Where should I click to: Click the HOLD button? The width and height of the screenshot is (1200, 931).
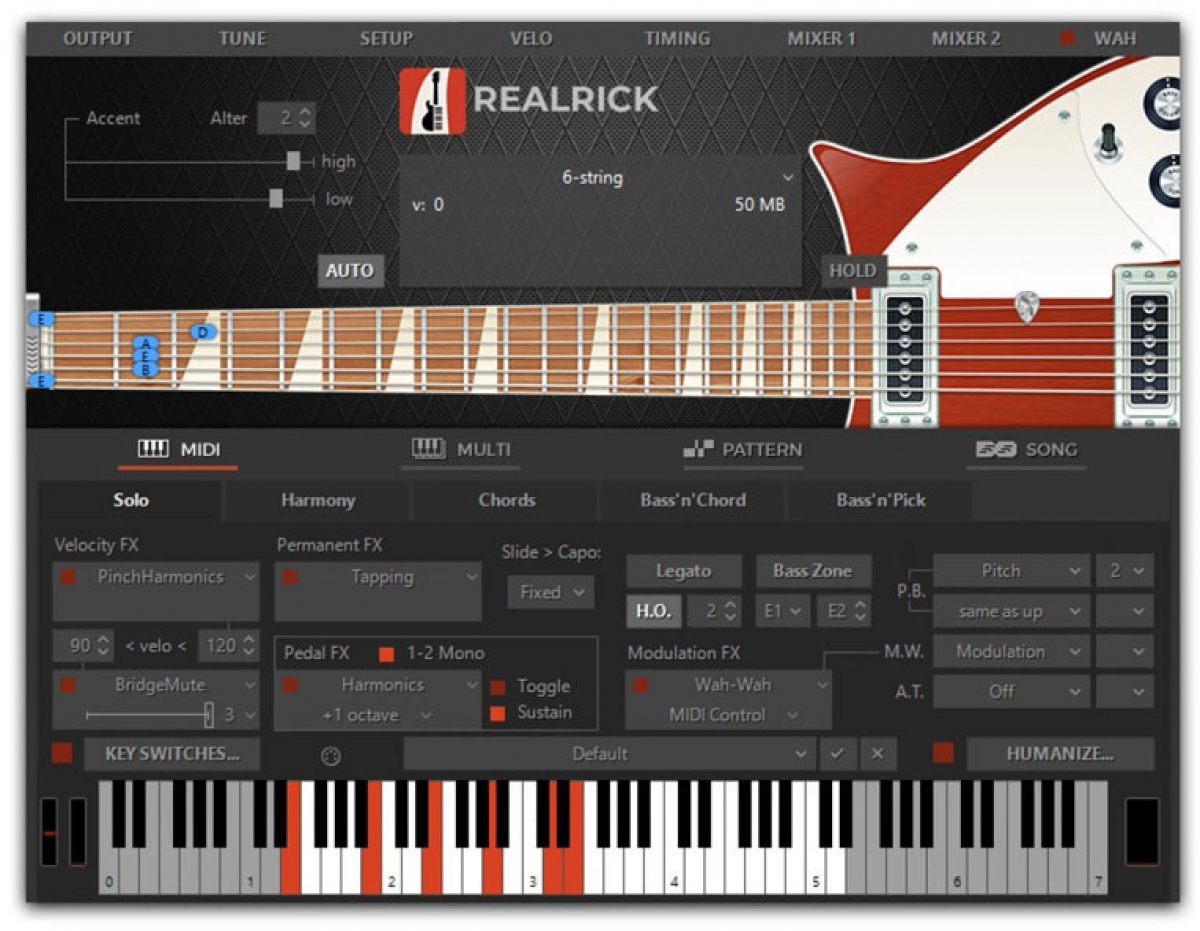point(853,270)
